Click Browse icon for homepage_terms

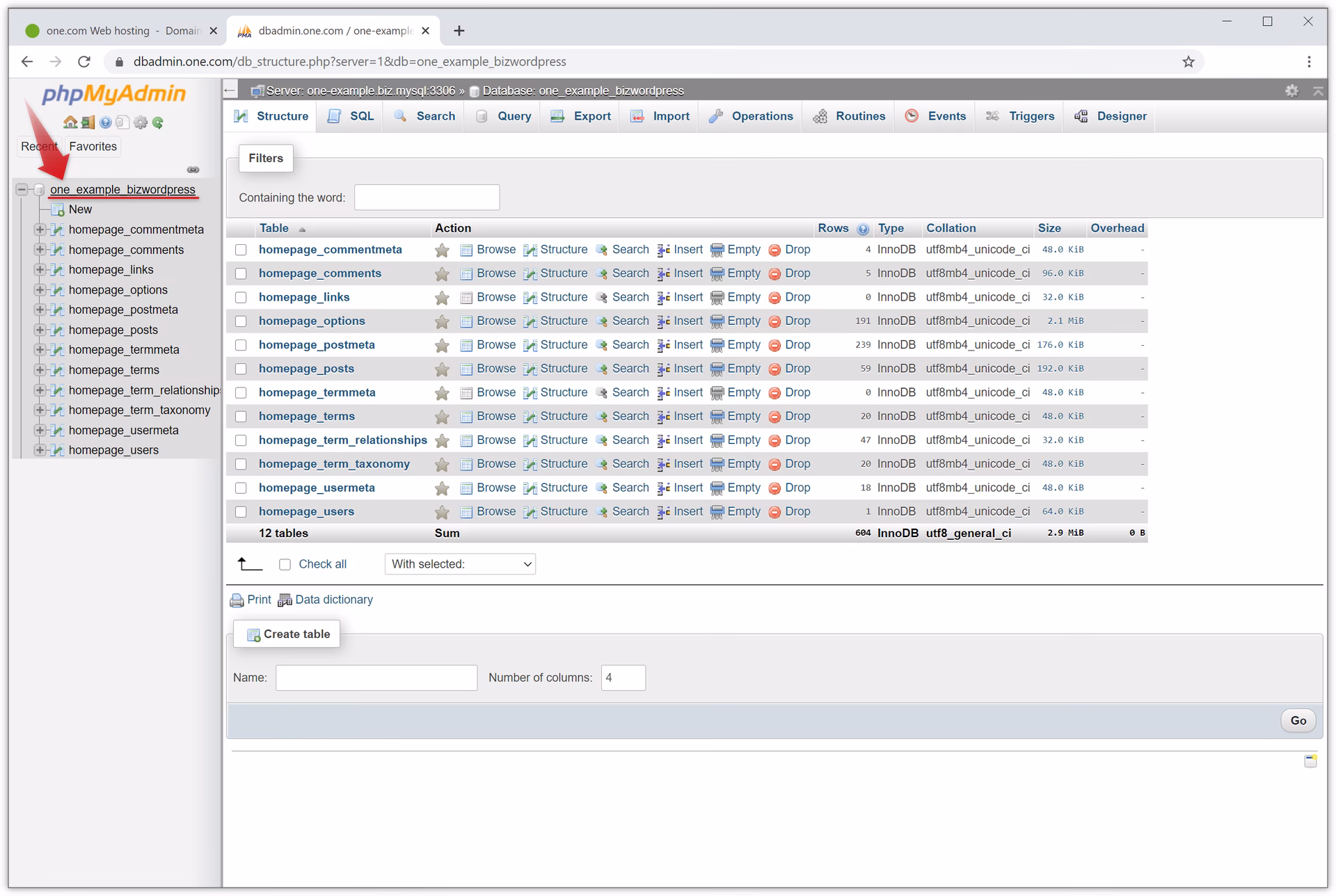466,417
